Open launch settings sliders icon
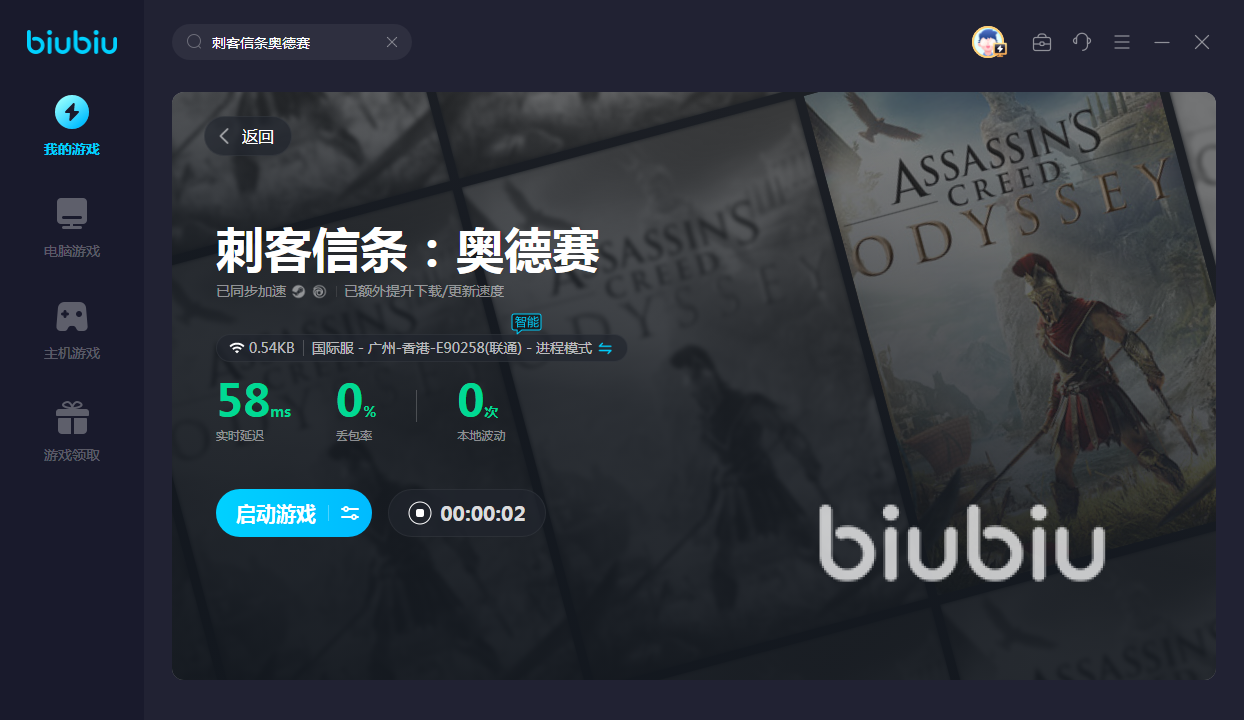Screen dimensions: 1244x720 [x=350, y=514]
